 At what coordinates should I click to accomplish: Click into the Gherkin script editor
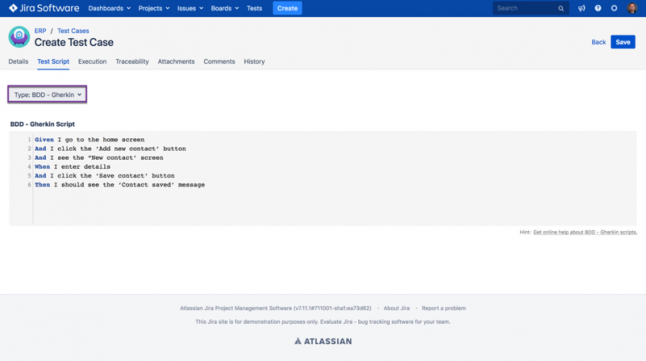(323, 178)
